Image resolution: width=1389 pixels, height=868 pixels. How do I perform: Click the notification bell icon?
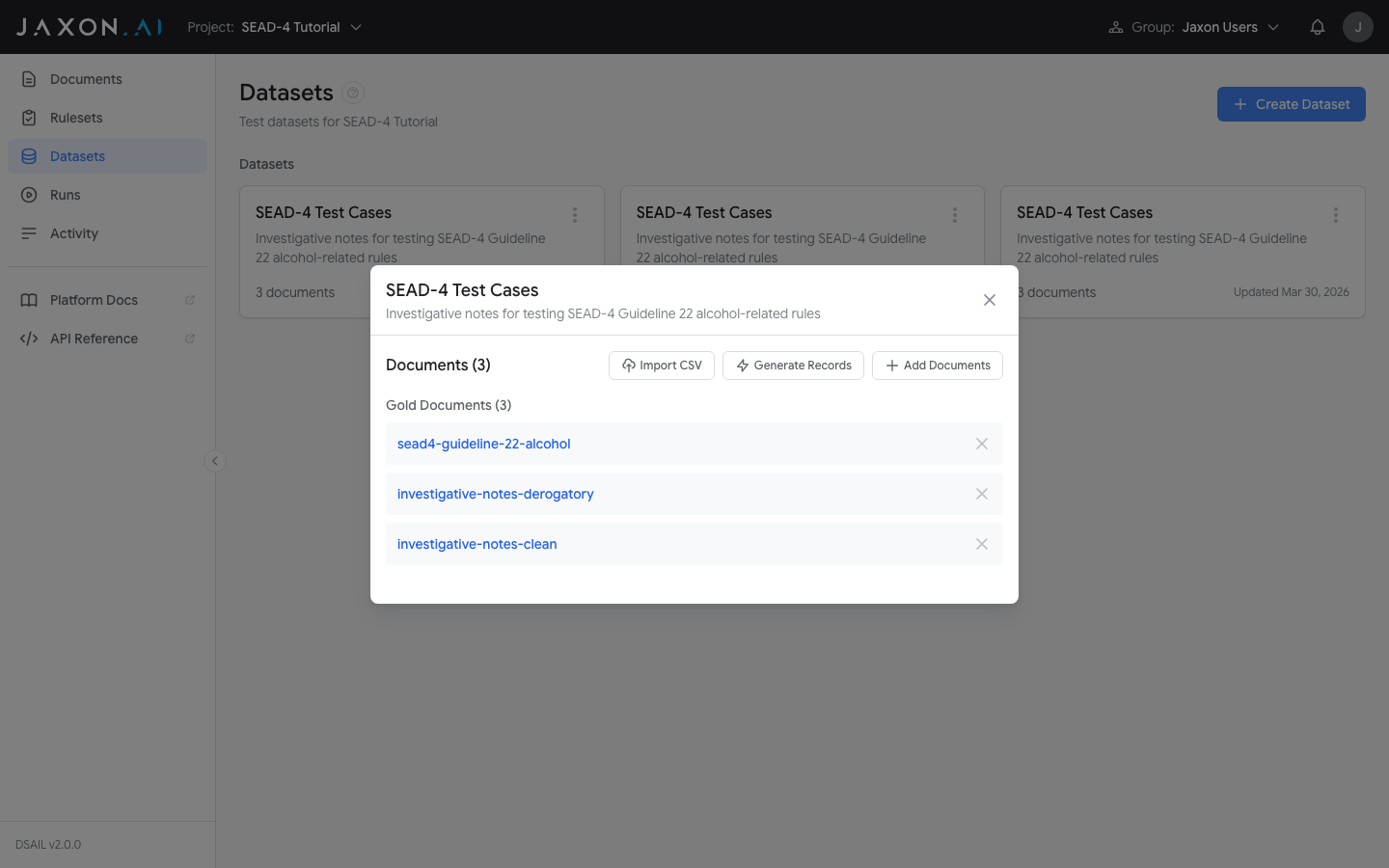[1318, 27]
